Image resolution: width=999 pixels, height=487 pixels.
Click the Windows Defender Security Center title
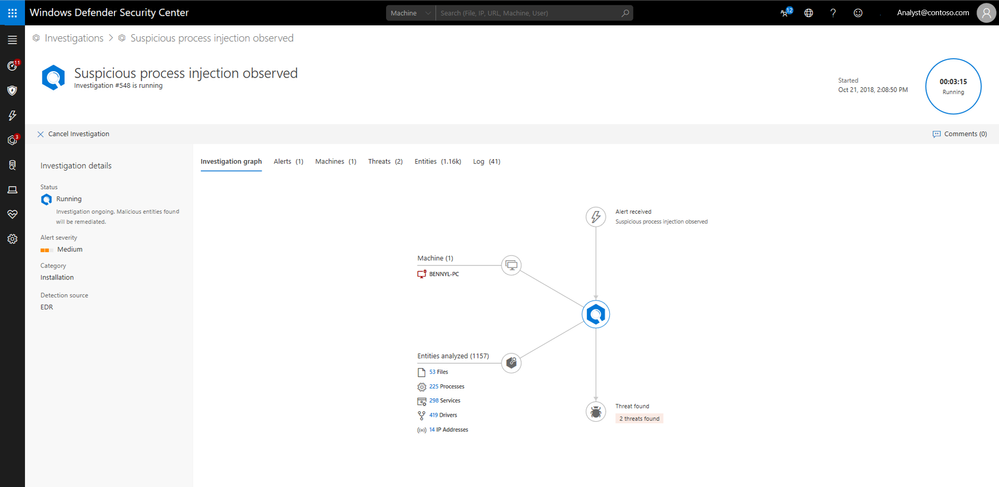(109, 13)
